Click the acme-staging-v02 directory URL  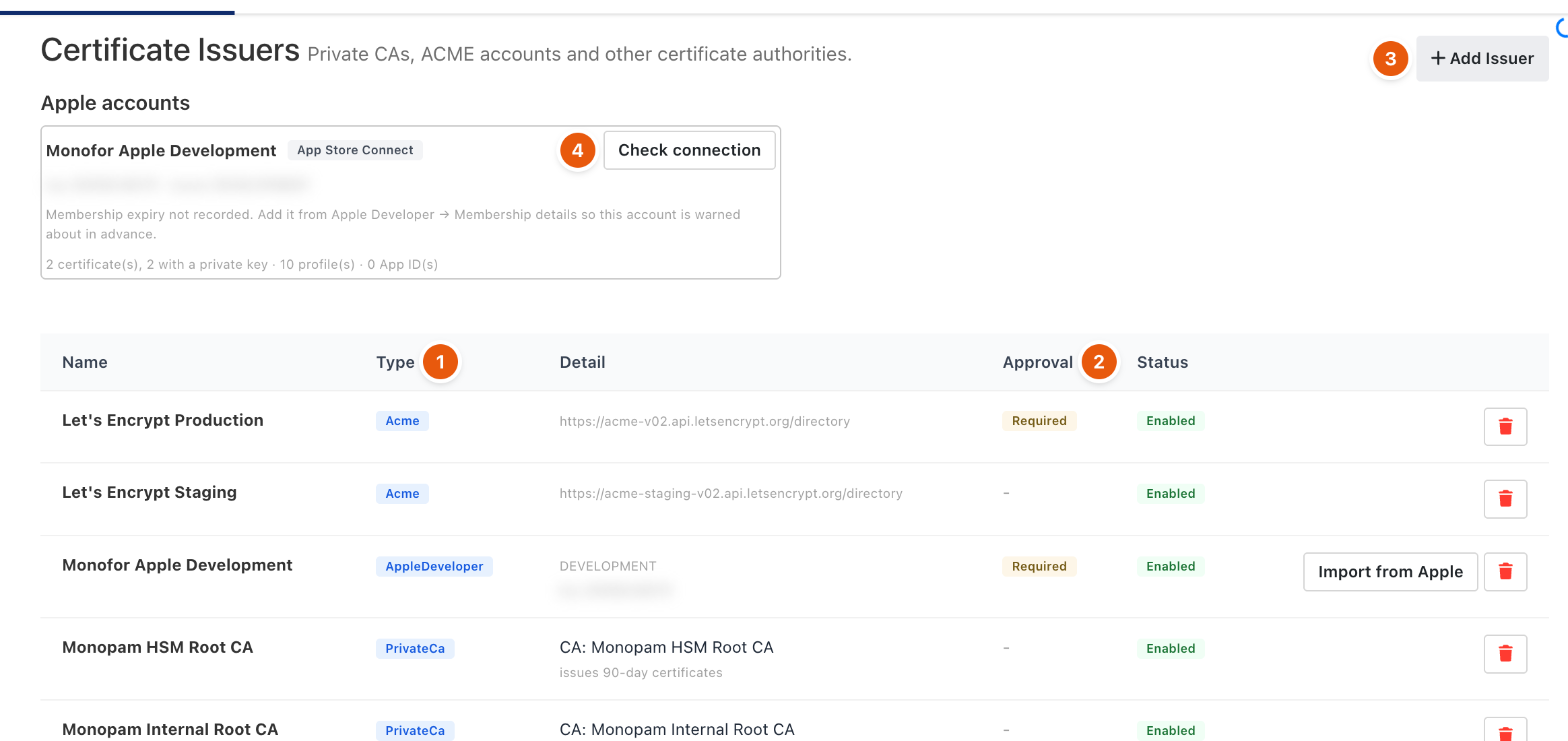point(731,493)
